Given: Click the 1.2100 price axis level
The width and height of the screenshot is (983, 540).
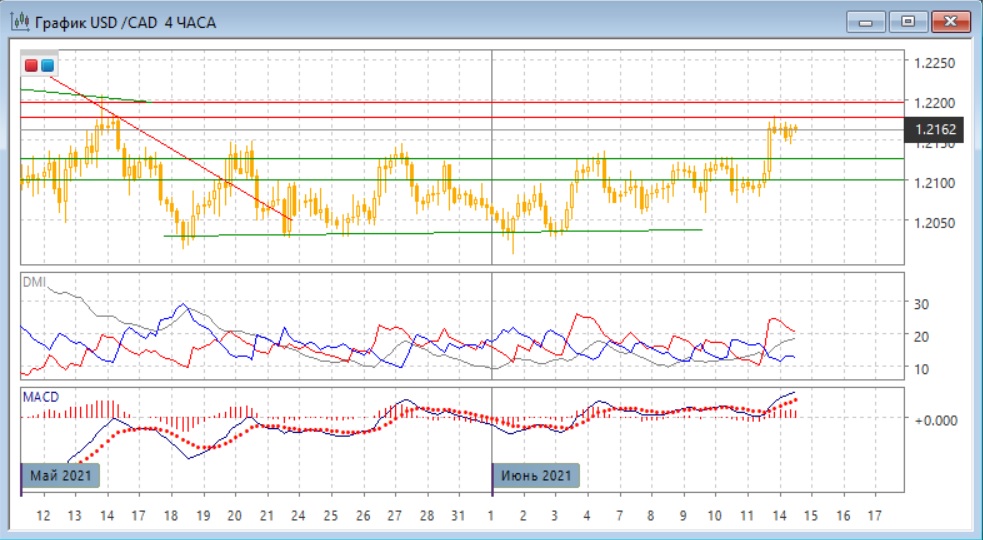Looking at the screenshot, I should tap(935, 183).
